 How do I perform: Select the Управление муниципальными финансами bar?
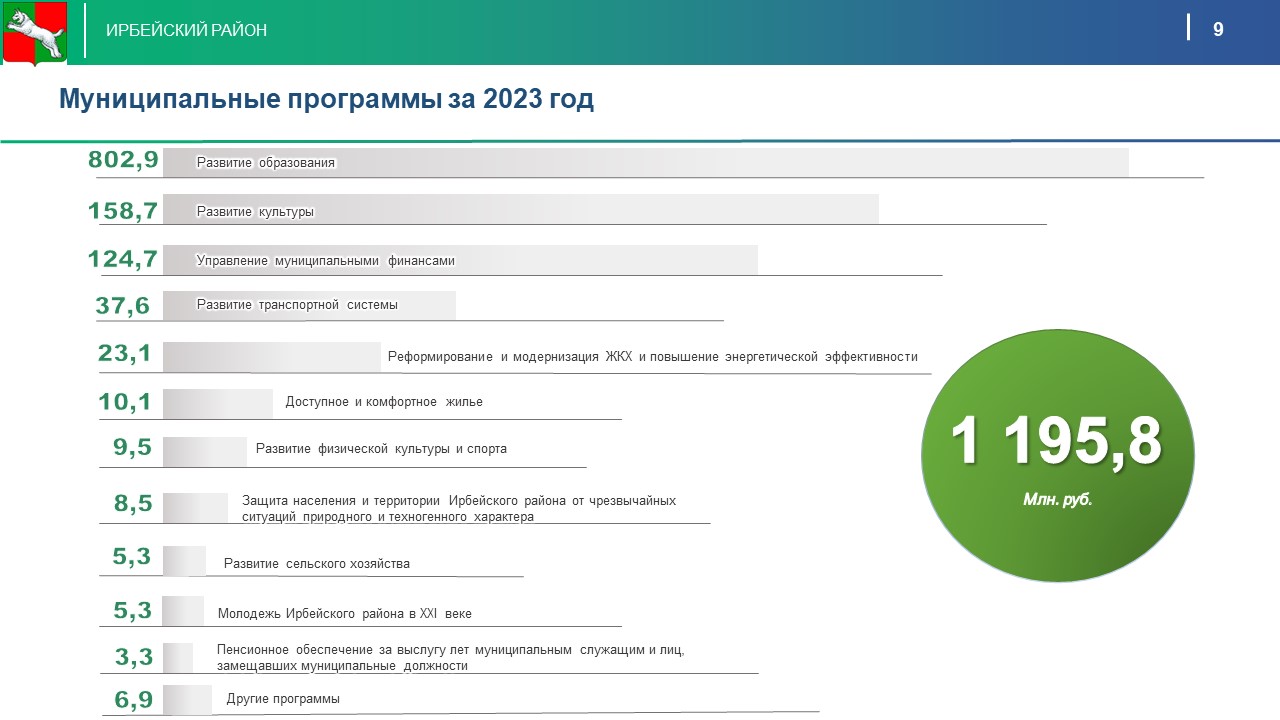[x=460, y=260]
